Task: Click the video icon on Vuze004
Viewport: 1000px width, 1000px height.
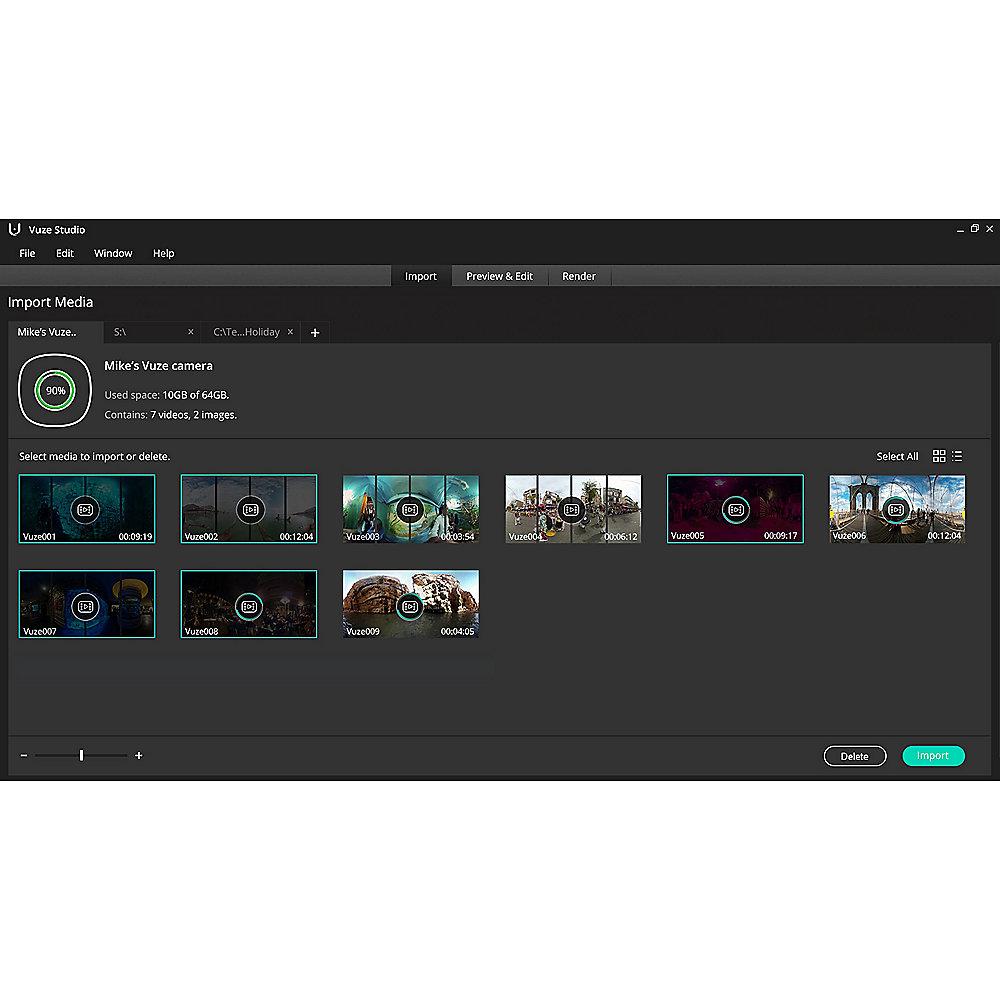Action: [571, 510]
